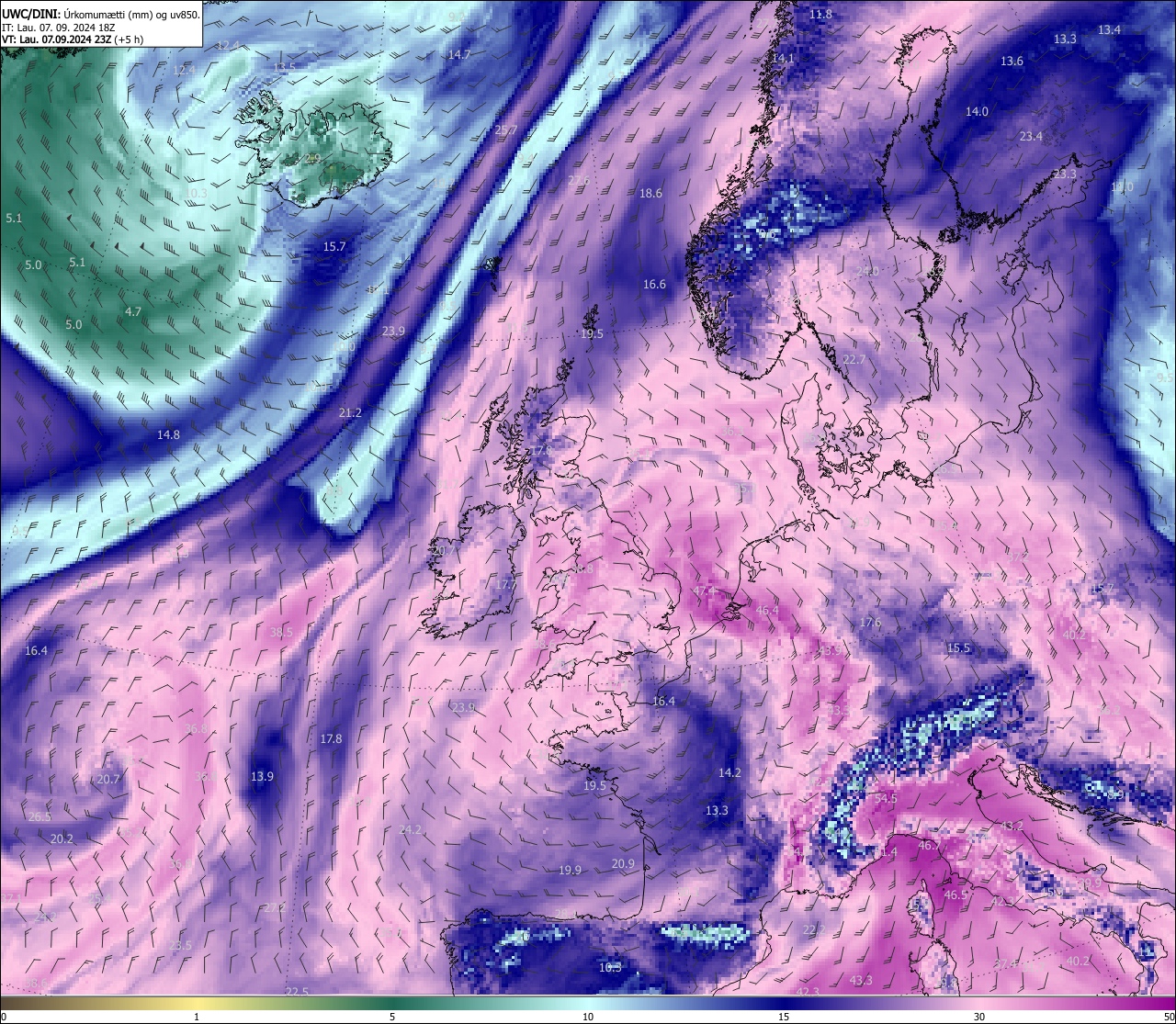Click the 17.6 value label
Screen dimensions: 1176x1024
click(x=870, y=624)
